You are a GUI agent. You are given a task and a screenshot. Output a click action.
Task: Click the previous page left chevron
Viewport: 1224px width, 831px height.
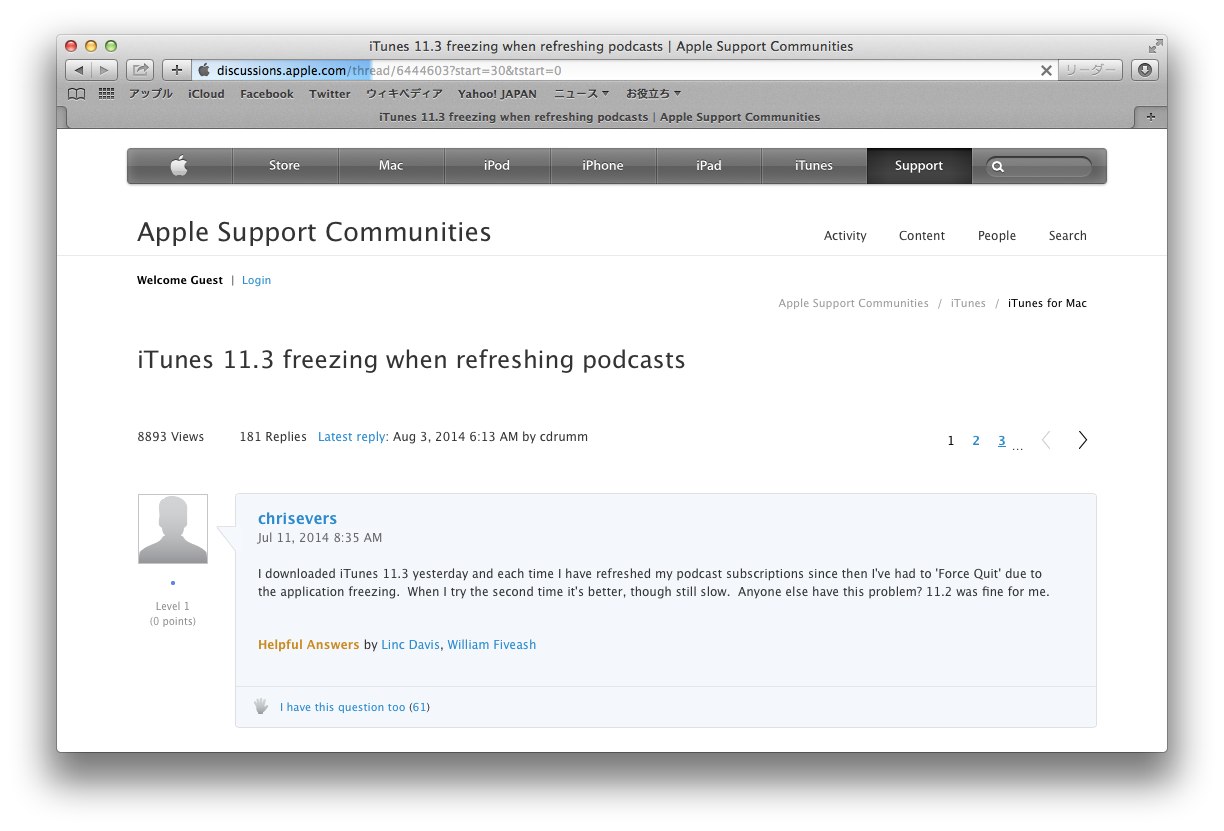[x=1046, y=440]
